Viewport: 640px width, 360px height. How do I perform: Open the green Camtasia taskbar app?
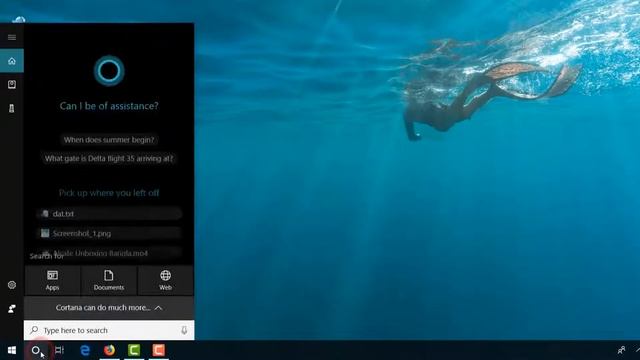134,350
